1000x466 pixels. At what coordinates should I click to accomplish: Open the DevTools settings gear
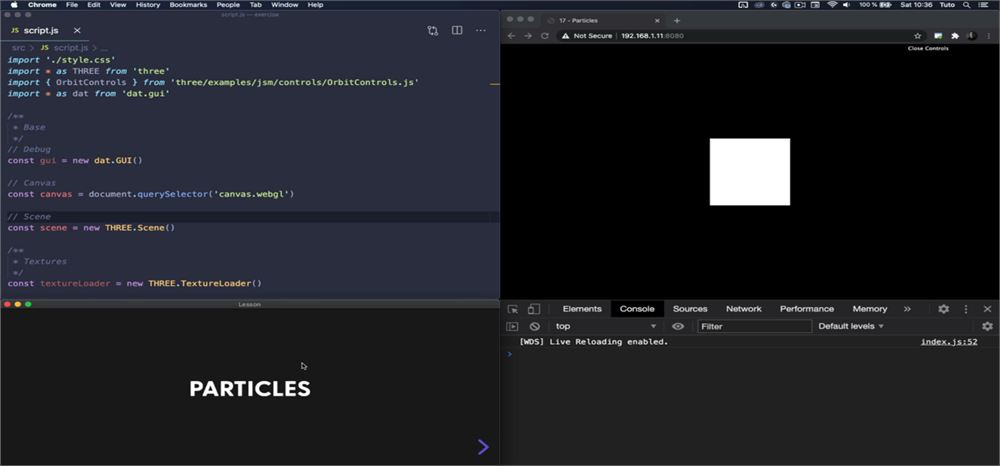[x=943, y=309]
